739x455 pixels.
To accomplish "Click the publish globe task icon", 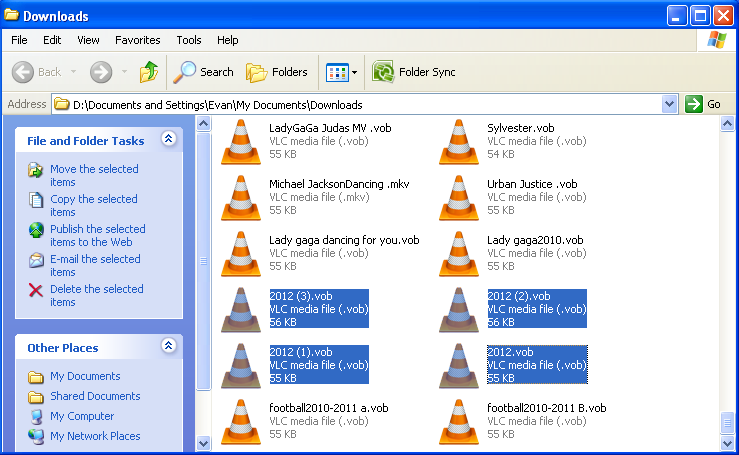I will point(36,230).
